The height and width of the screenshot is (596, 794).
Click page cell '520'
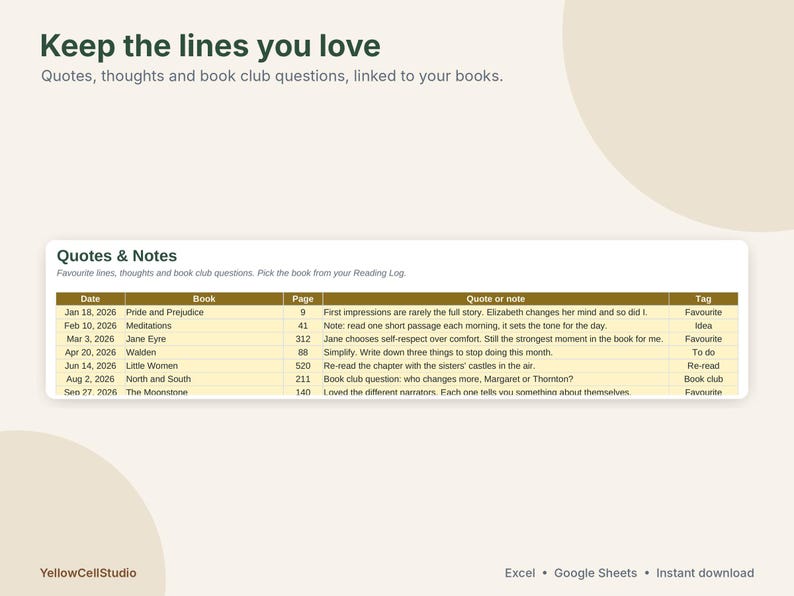303,366
